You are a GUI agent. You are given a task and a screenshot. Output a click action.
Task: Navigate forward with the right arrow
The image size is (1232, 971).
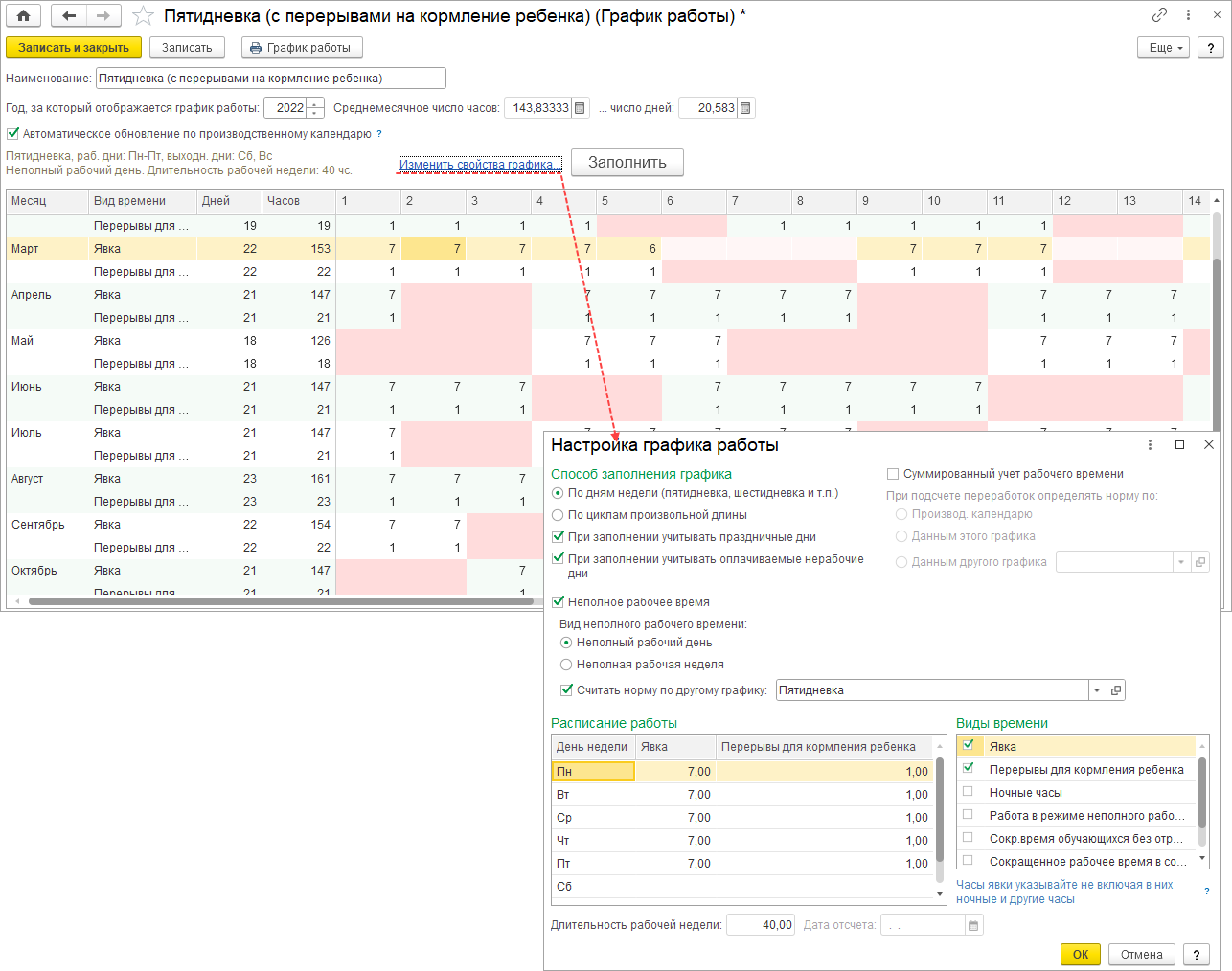(x=103, y=15)
